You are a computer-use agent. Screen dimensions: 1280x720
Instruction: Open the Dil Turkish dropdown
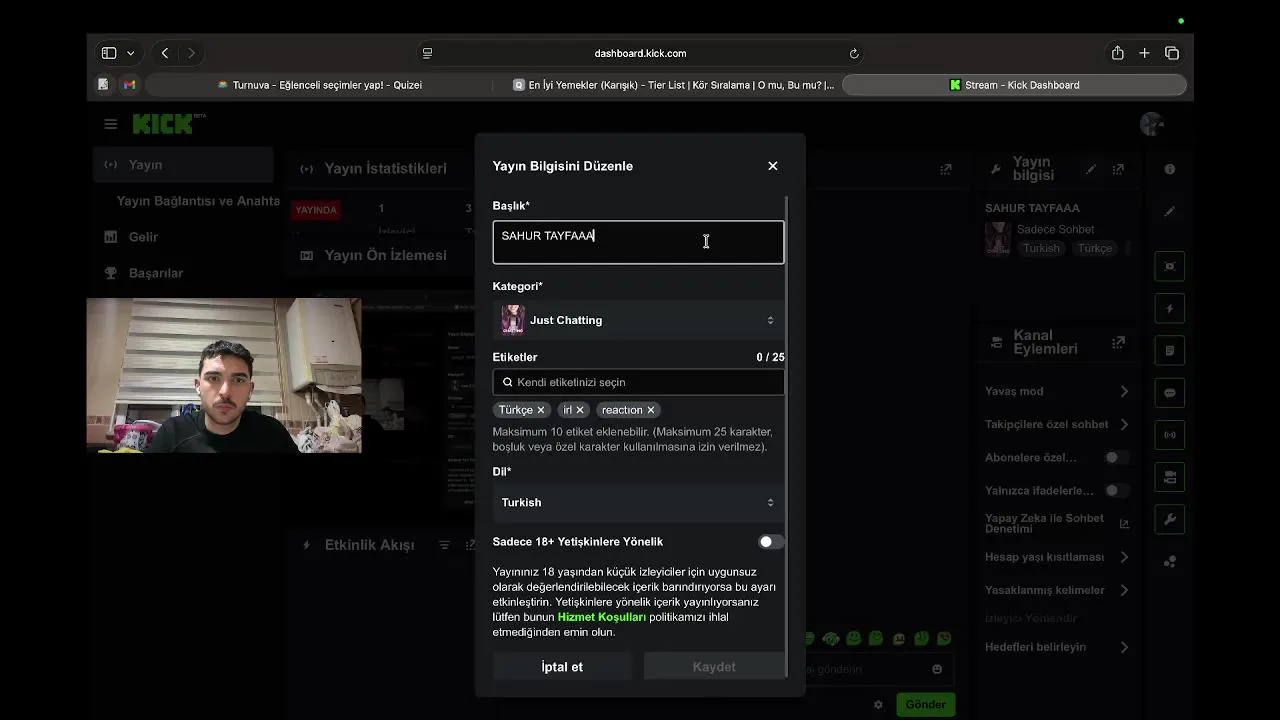click(638, 502)
